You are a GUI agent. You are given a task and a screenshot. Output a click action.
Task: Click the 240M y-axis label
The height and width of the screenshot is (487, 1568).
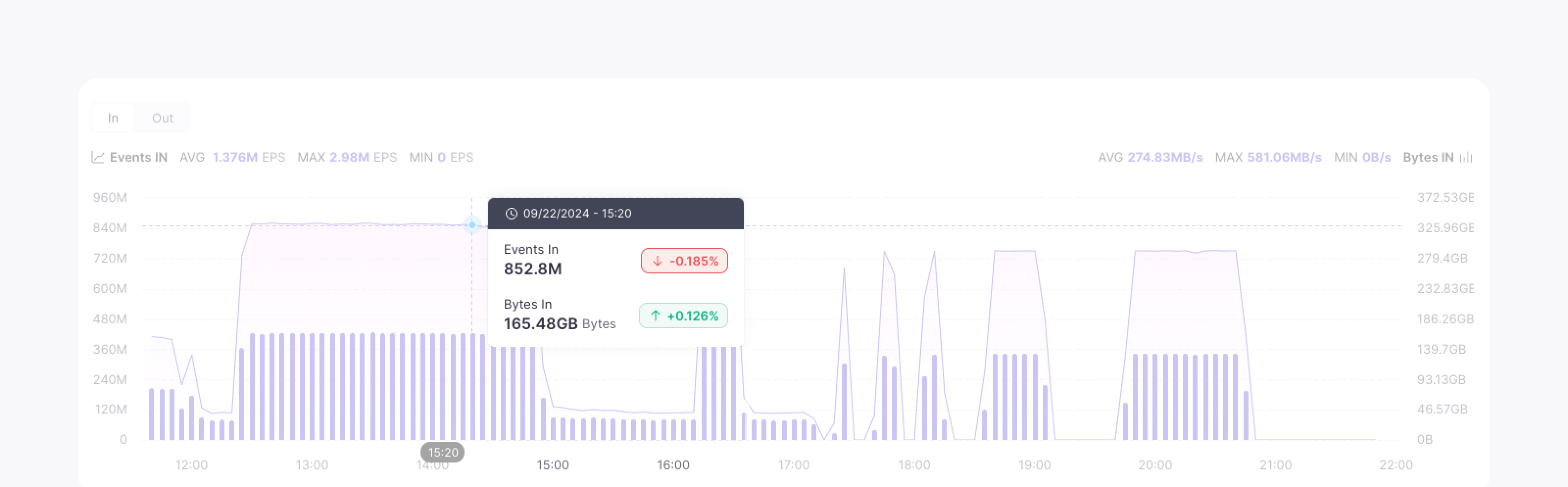110,381
